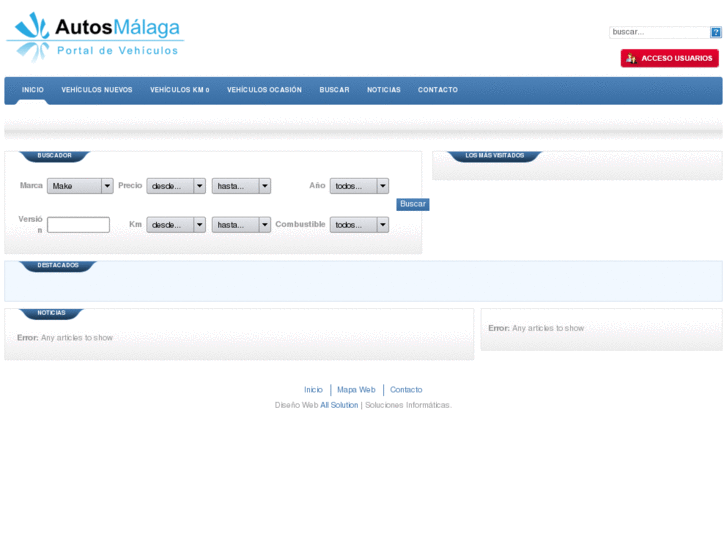Click the Destacados panel header
Viewport: 727px width, 545px height.
[58, 266]
